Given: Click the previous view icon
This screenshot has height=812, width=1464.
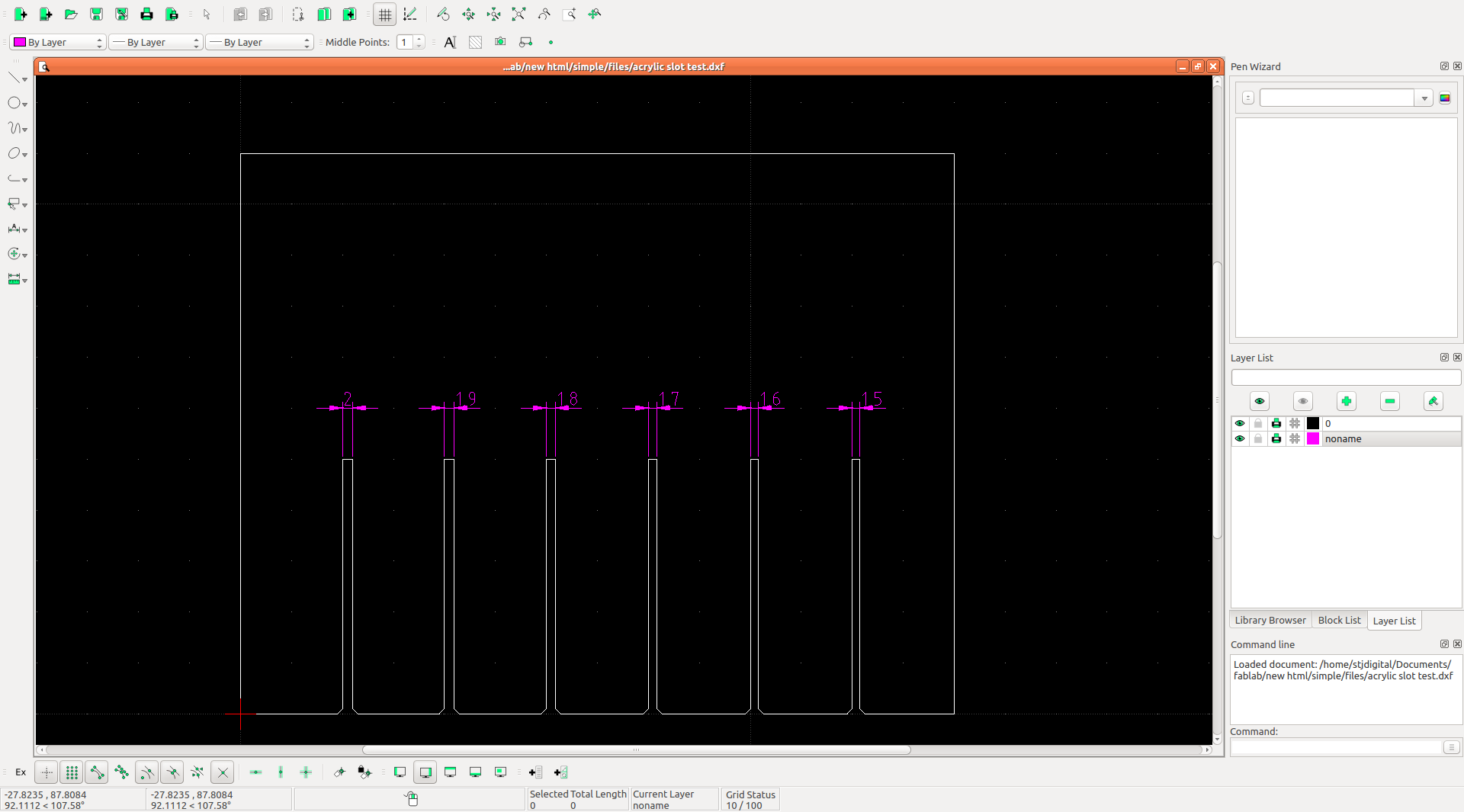Looking at the screenshot, I should (544, 14).
